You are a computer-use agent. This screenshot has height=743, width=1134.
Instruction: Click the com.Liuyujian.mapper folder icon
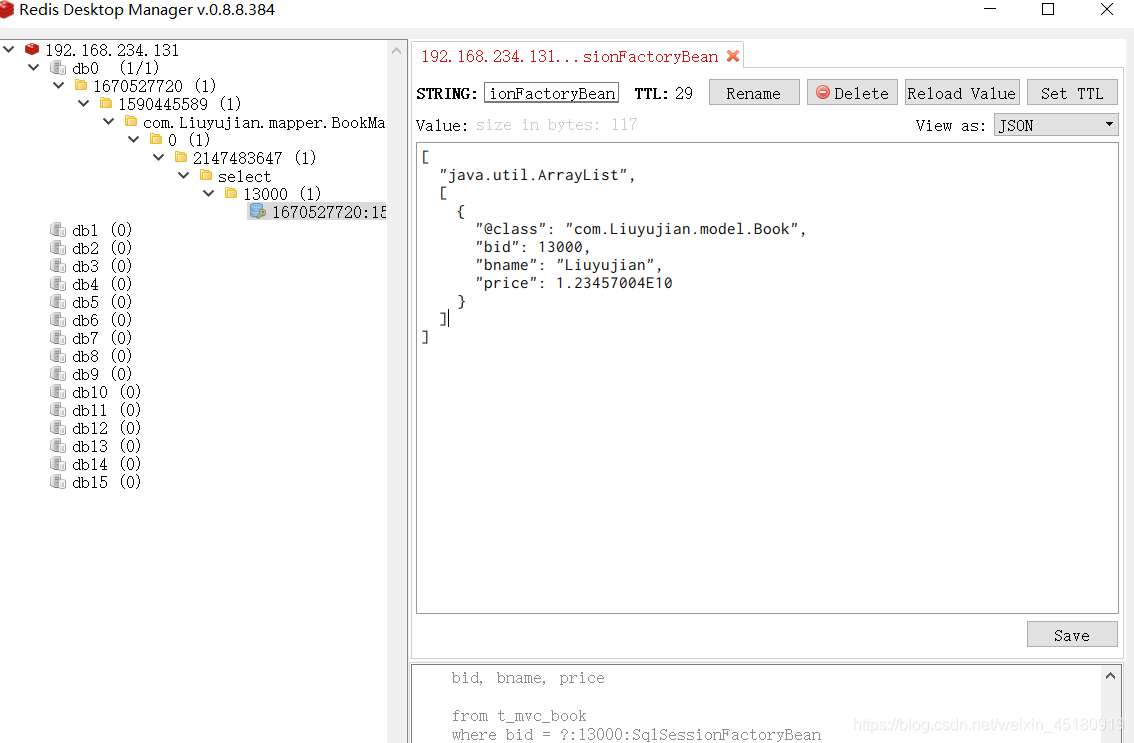(131, 122)
